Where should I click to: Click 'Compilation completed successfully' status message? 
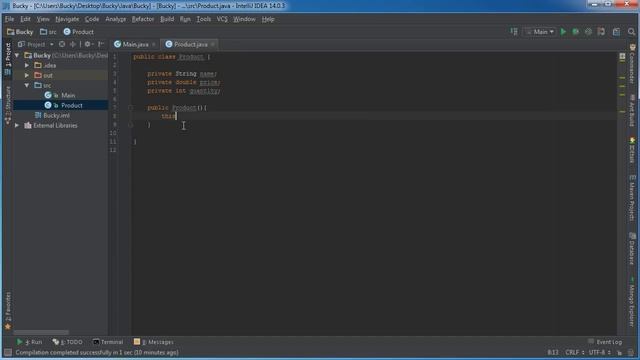pos(97,352)
